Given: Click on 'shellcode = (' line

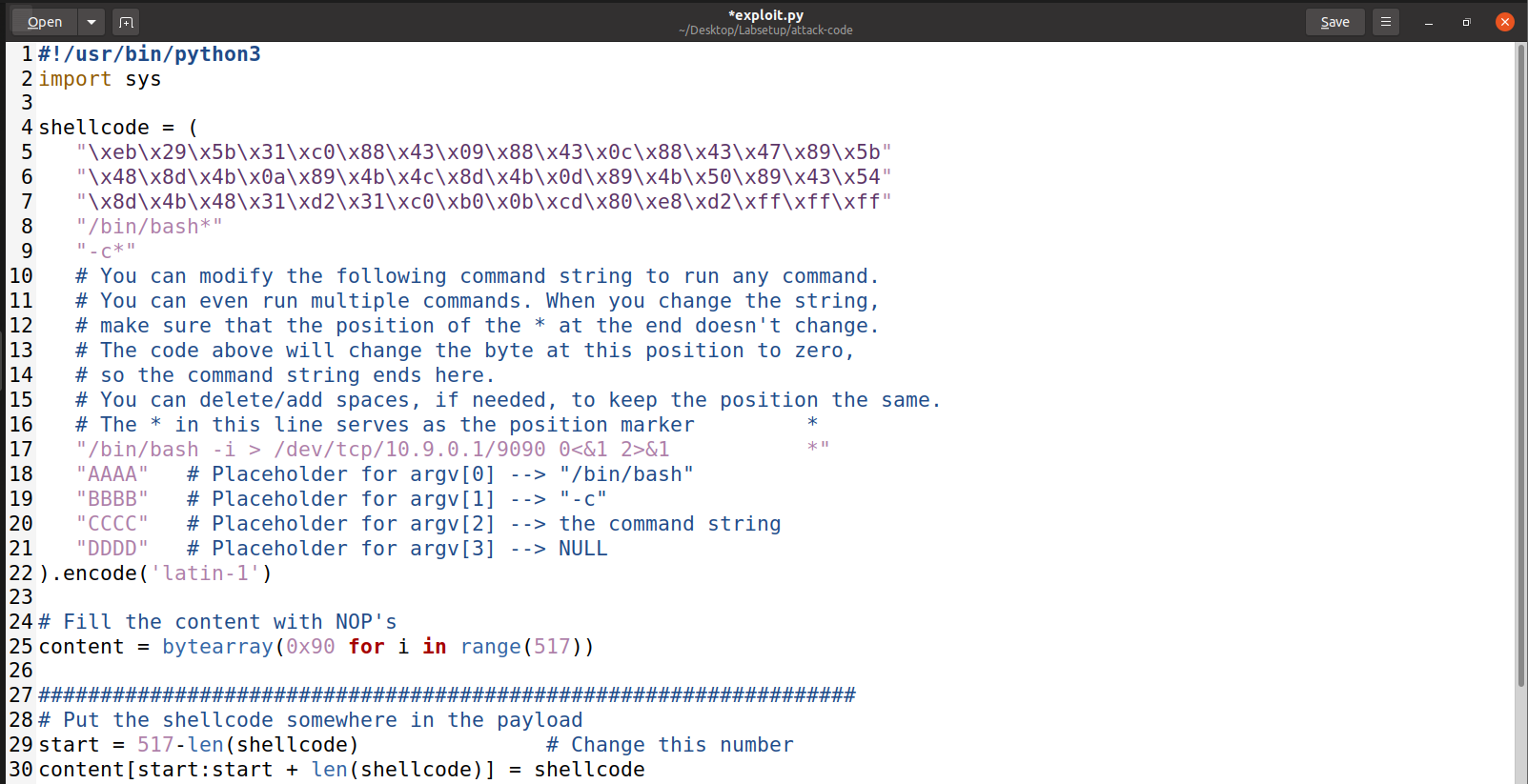Looking at the screenshot, I should (x=118, y=128).
